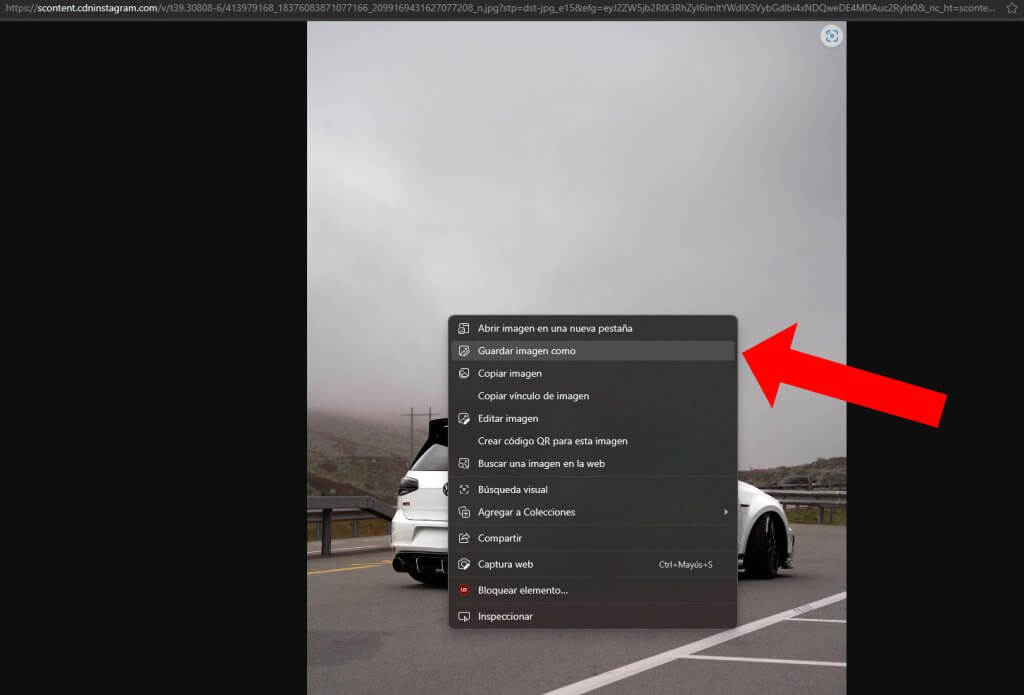Choose Agregar a Colecciones entry

coord(593,512)
